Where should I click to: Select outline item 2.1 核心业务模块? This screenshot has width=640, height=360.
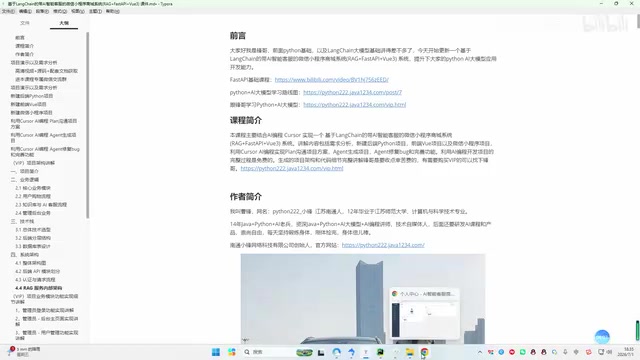33,188
